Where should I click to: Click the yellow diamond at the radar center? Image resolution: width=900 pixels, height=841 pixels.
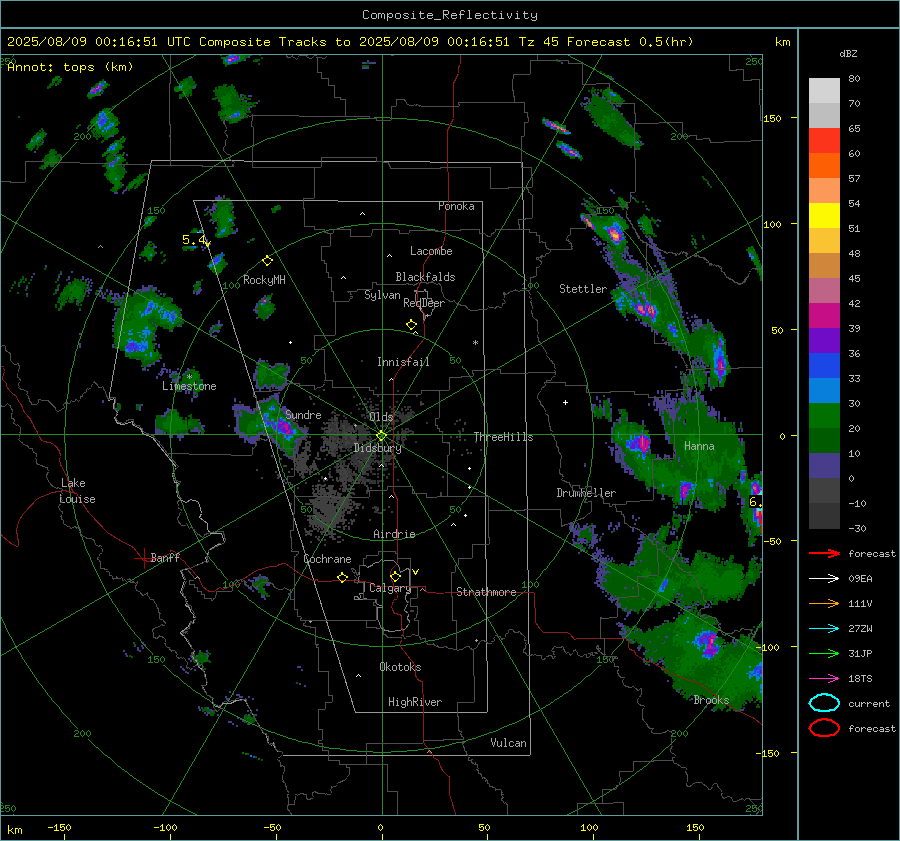(x=381, y=436)
